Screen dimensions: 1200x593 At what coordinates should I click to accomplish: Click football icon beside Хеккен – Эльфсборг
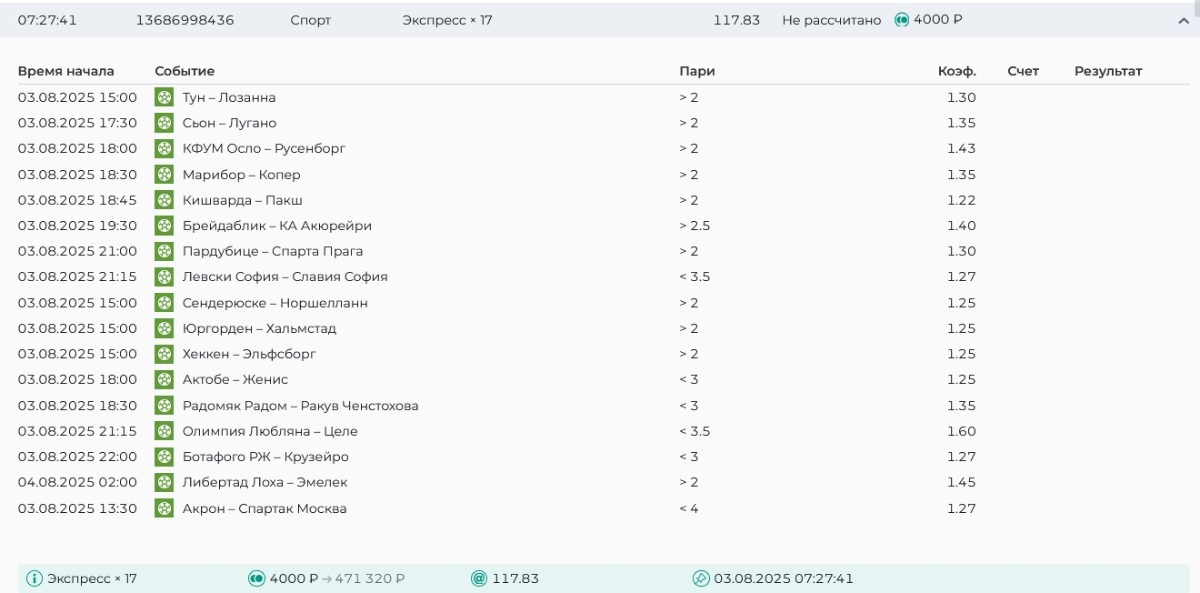click(x=164, y=354)
